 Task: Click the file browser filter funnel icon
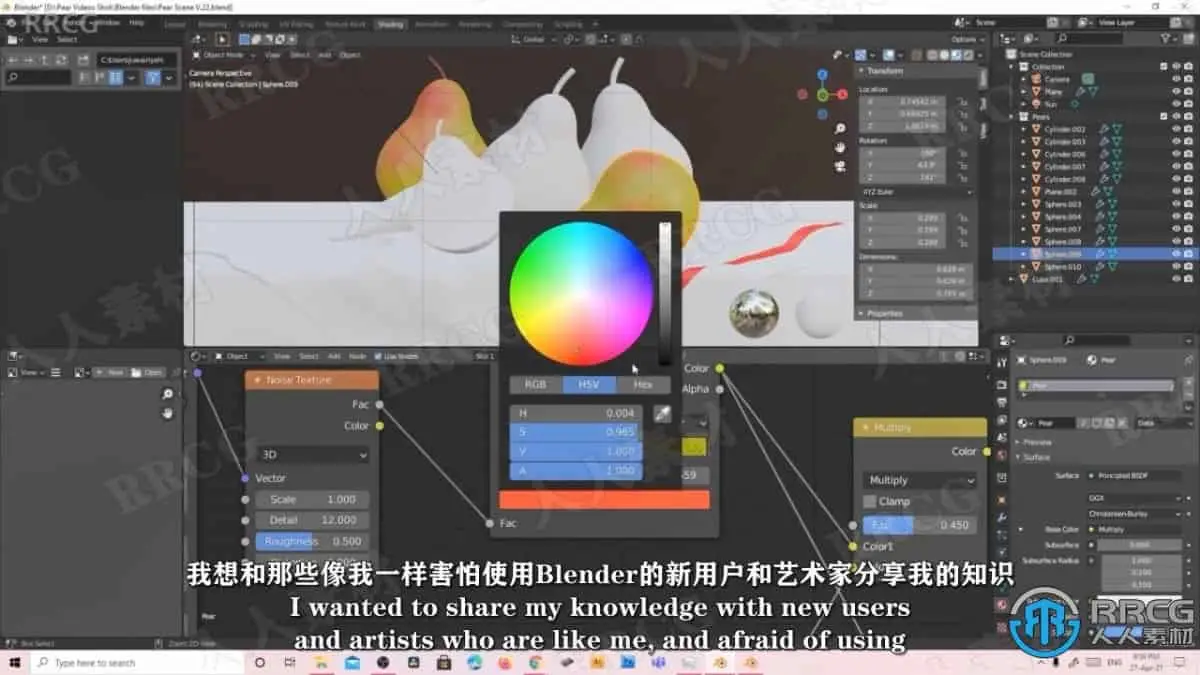click(x=152, y=78)
